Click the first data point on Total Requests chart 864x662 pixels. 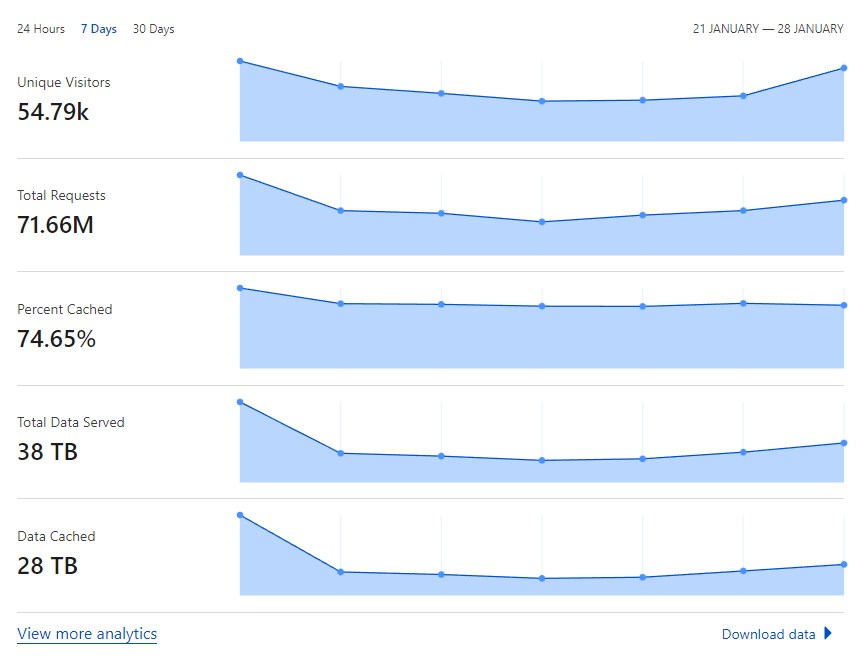(x=240, y=175)
